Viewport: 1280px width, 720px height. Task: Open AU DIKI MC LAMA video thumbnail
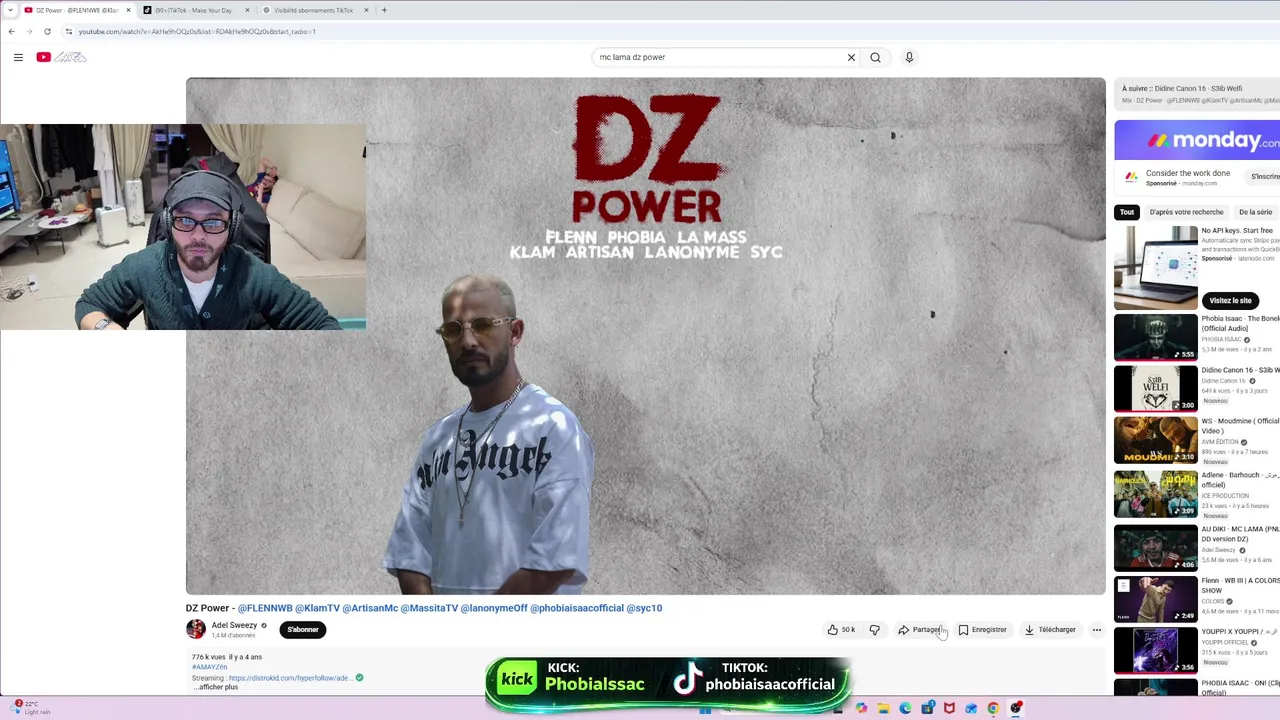[1156, 547]
